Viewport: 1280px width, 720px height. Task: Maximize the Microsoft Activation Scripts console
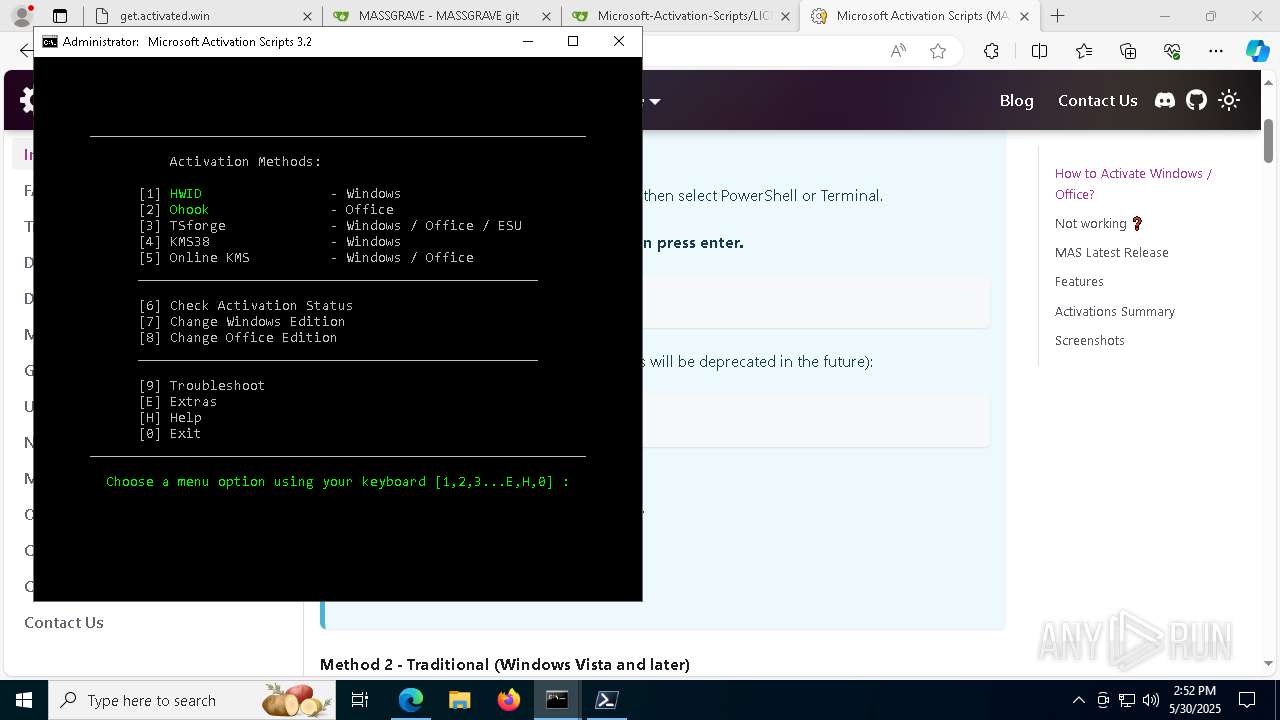tap(573, 41)
